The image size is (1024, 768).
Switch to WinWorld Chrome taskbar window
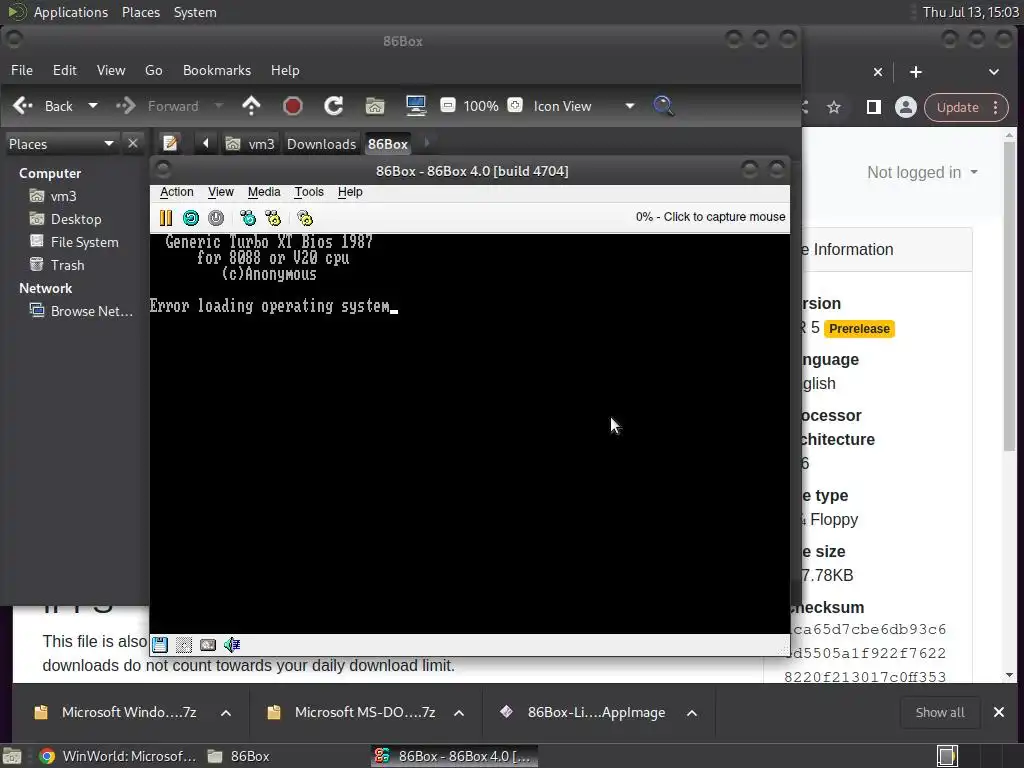pos(118,756)
